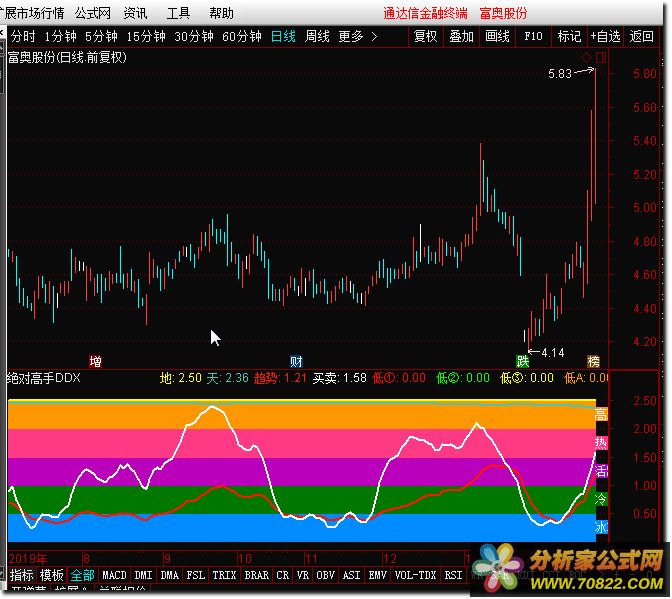
Task: Click the 跌 marker below the chart
Action: pyautogui.click(x=521, y=360)
